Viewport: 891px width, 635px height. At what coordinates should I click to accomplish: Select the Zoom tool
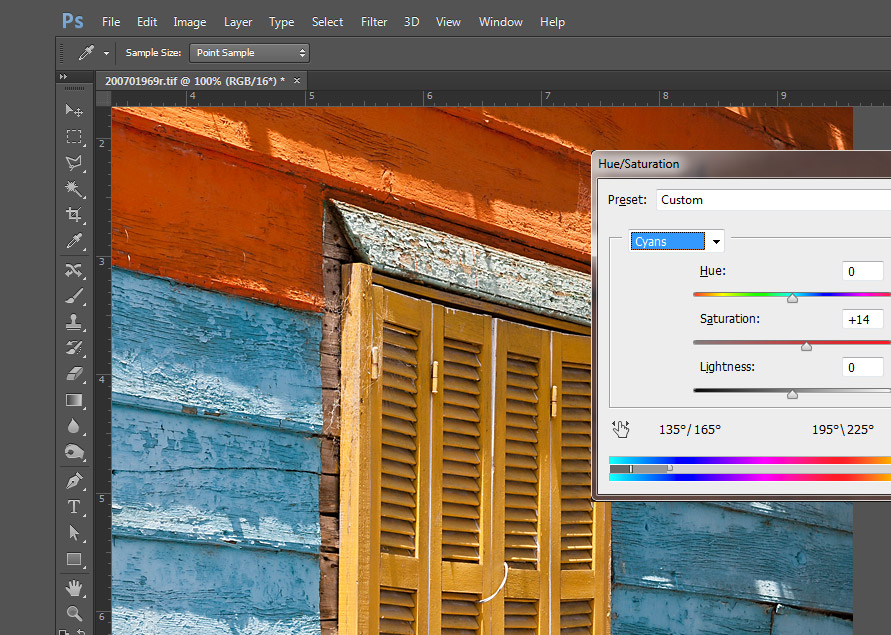tap(74, 613)
